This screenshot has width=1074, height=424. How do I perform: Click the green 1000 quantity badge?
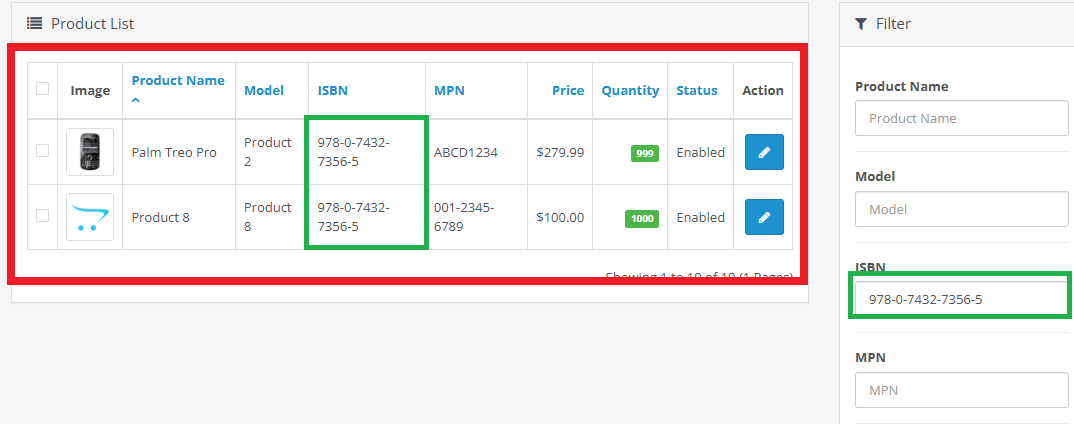642,218
